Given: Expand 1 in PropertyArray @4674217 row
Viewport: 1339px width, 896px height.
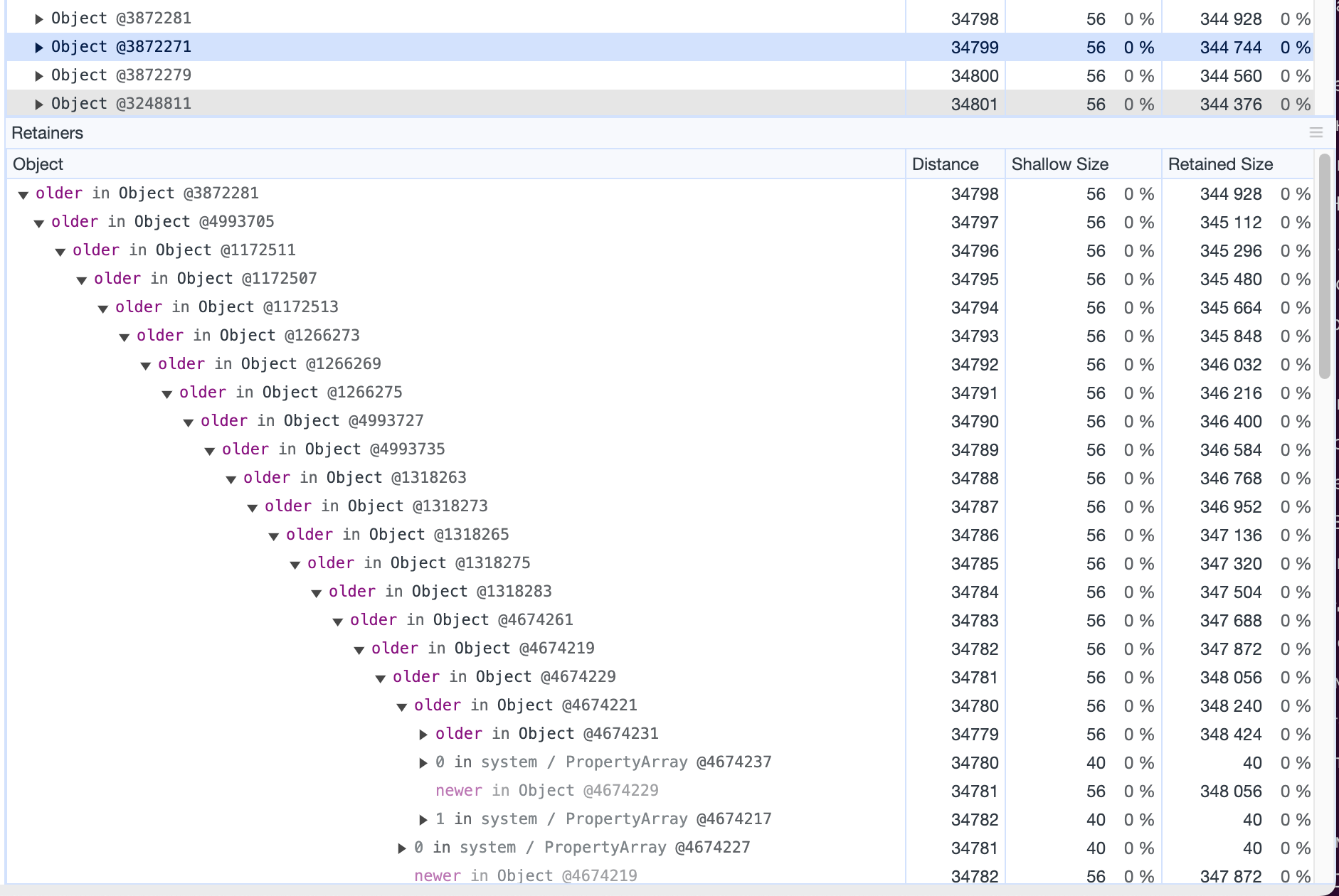Looking at the screenshot, I should click(423, 820).
